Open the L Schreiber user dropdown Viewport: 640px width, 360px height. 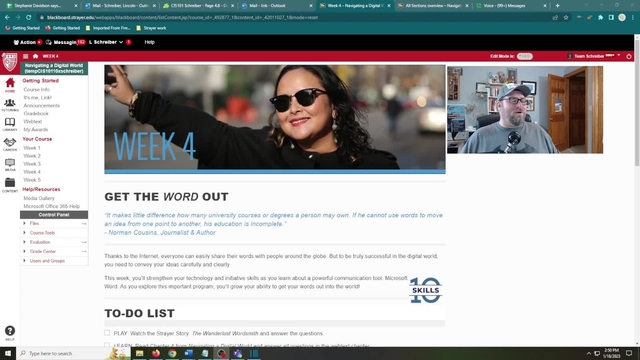[x=106, y=42]
